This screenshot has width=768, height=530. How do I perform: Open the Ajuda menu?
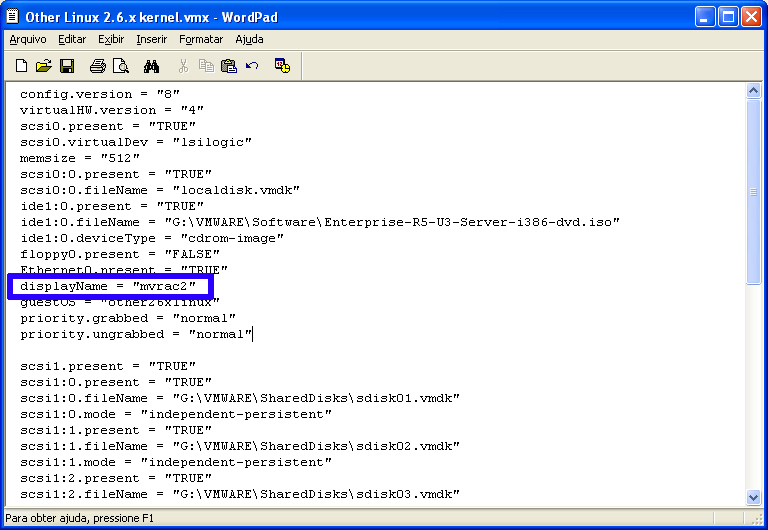coord(249,39)
